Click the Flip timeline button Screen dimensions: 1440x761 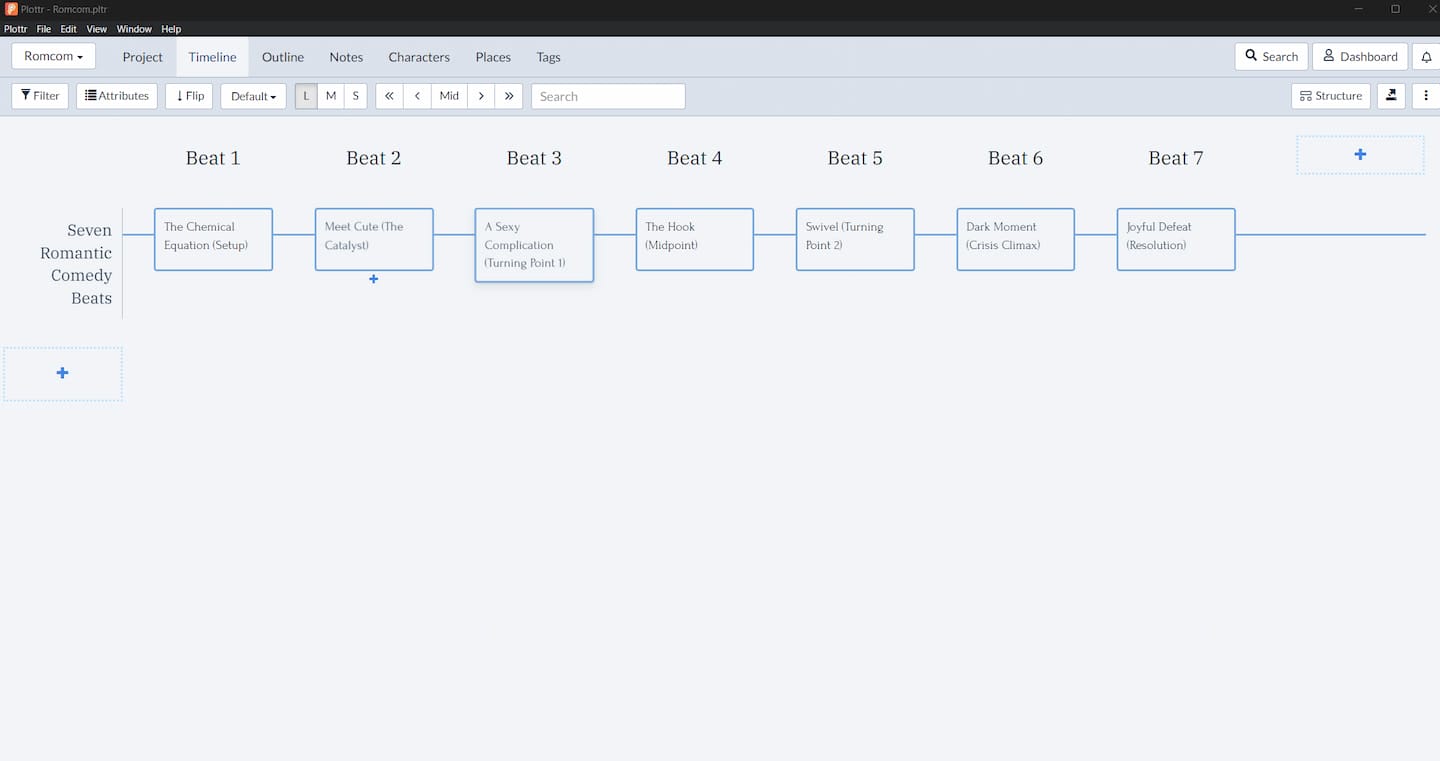190,96
